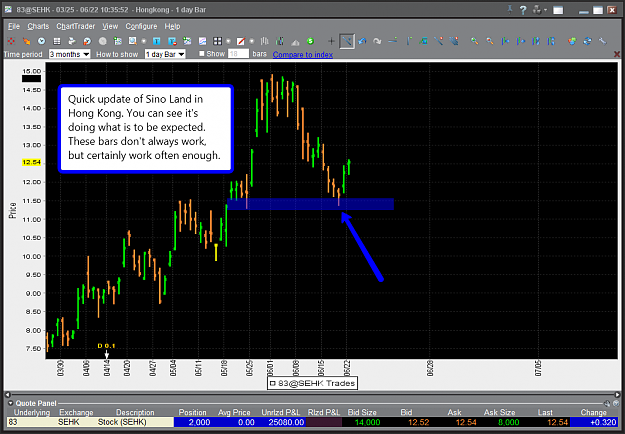This screenshot has width=625, height=434.
Task: Open chart settings wrench icon
Action: coord(602,41)
